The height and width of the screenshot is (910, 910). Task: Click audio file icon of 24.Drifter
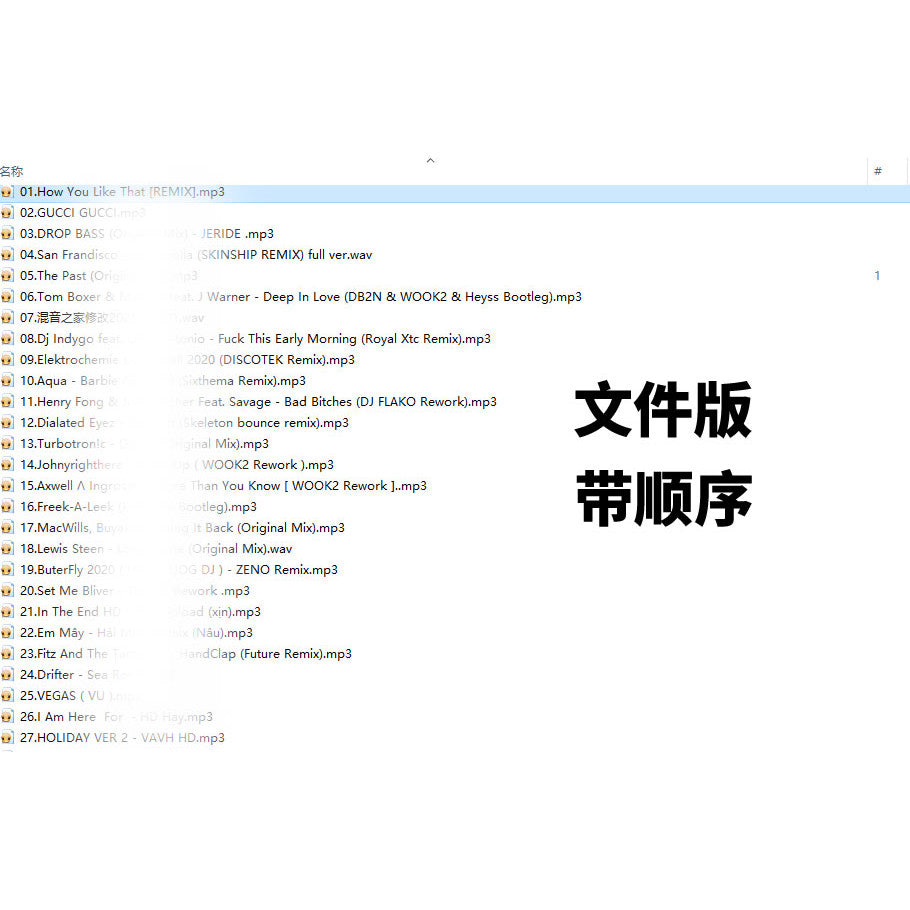7,675
